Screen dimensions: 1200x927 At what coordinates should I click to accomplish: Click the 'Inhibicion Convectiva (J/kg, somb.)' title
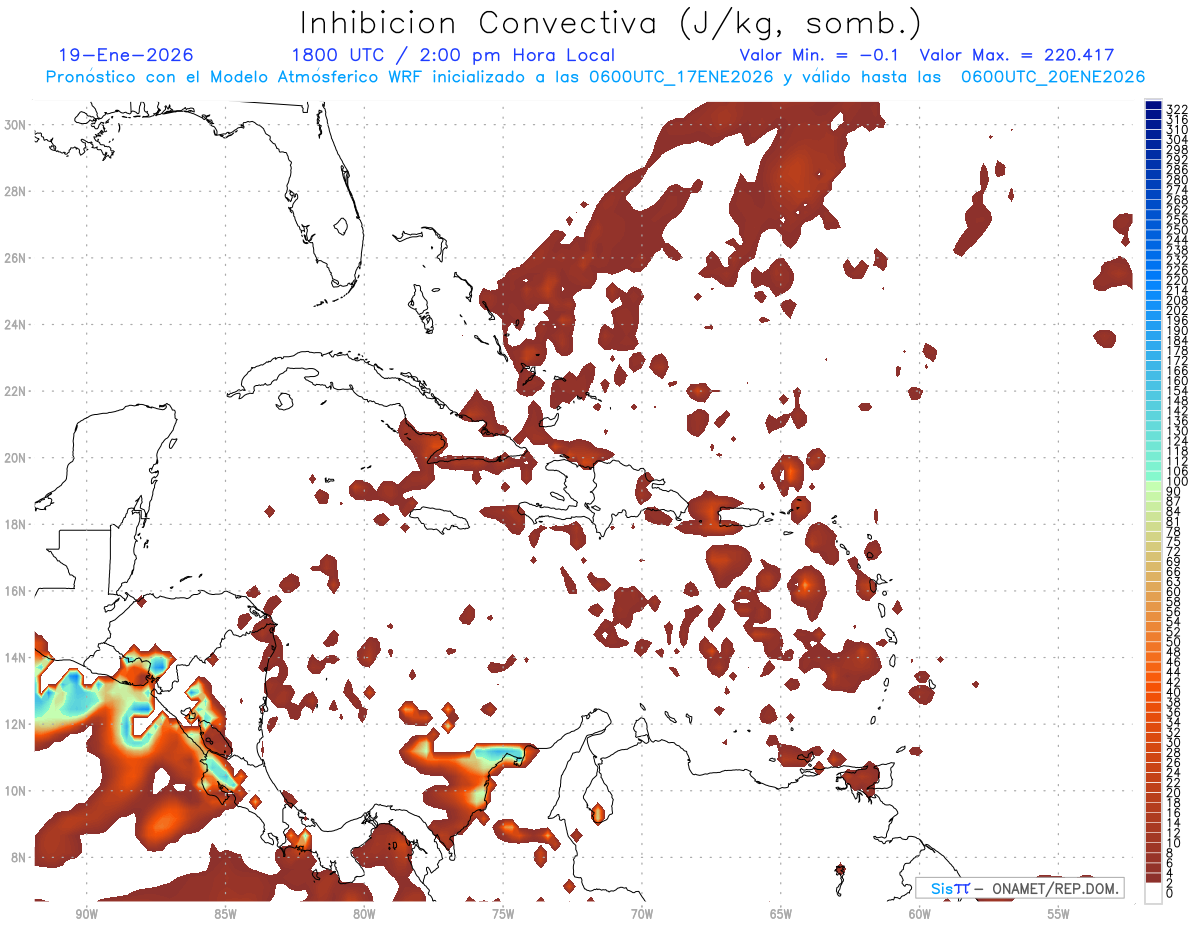(611, 23)
